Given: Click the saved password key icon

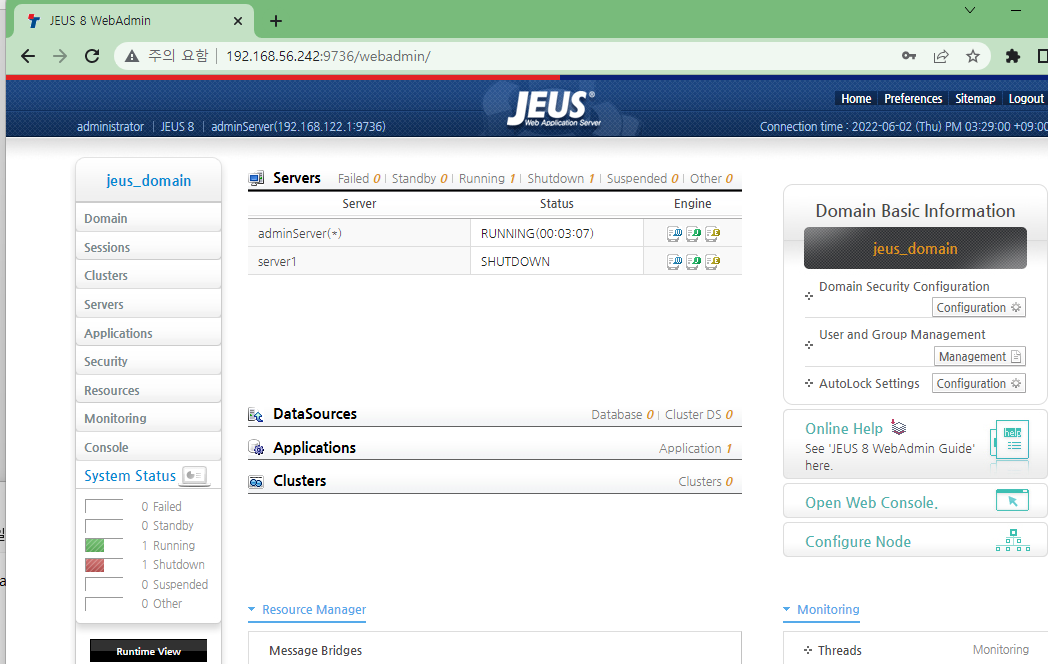Looking at the screenshot, I should 909,56.
